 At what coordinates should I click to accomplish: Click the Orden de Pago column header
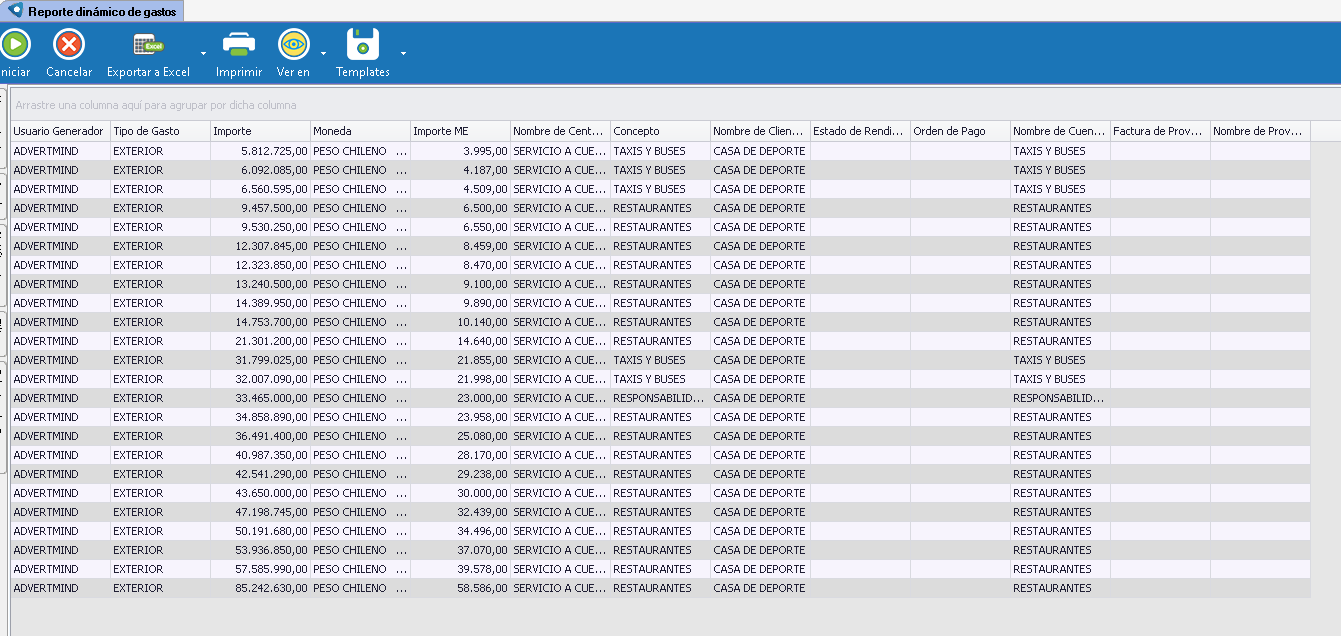[960, 131]
